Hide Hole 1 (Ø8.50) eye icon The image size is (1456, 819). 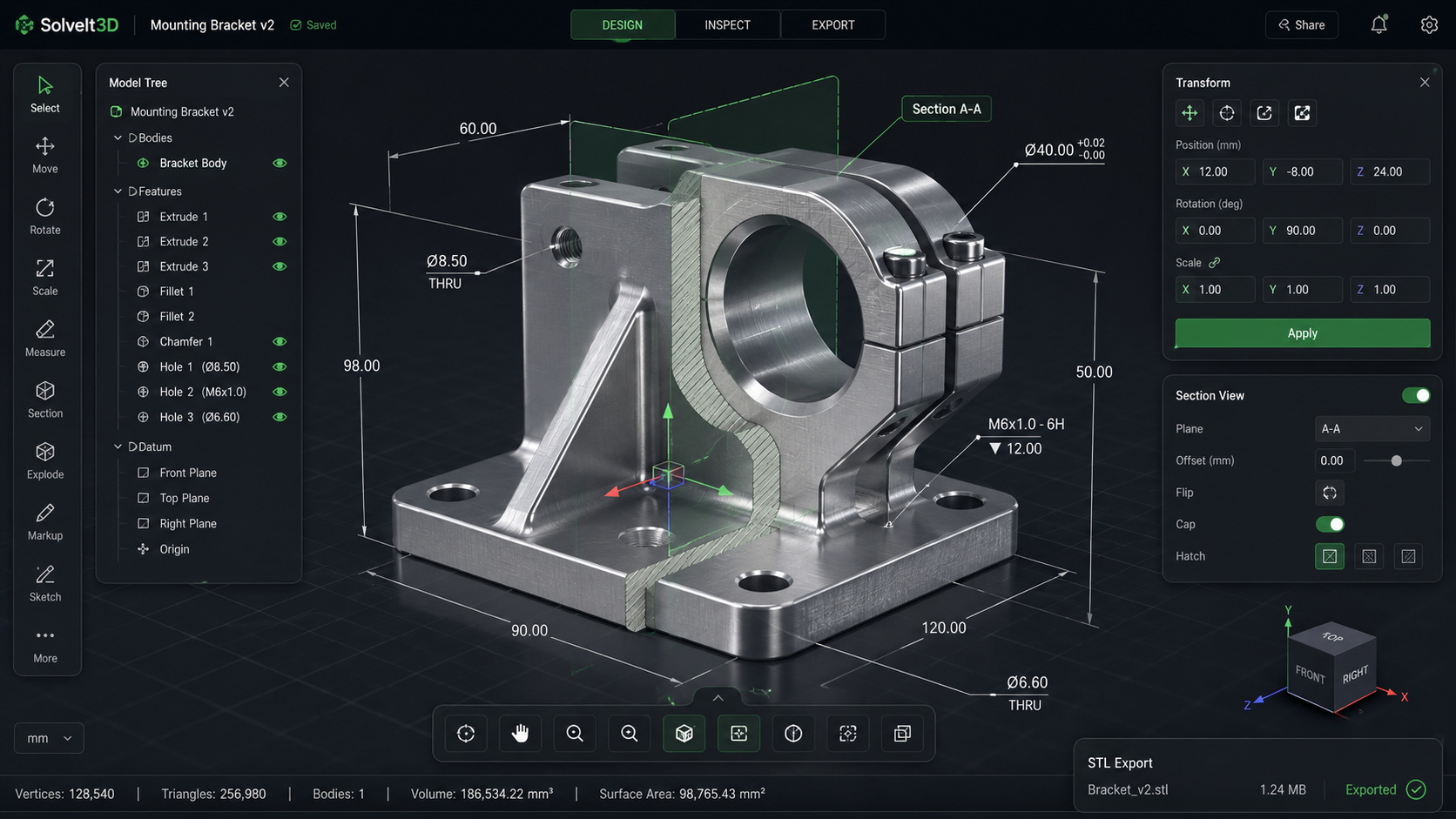point(280,367)
